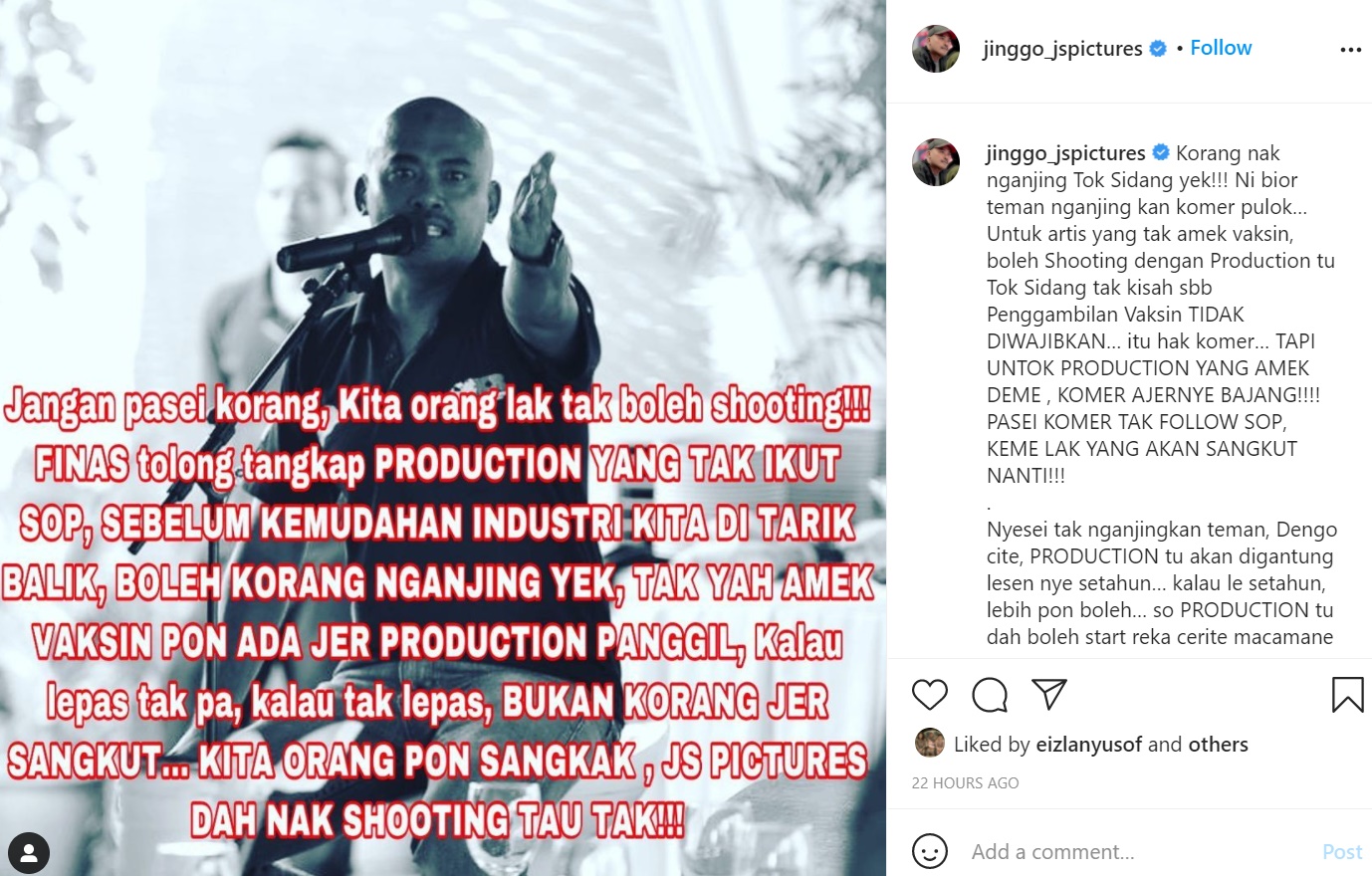Open the jinggo_jspictures username link in header
Screen dimensions: 1372x876
1062,49
